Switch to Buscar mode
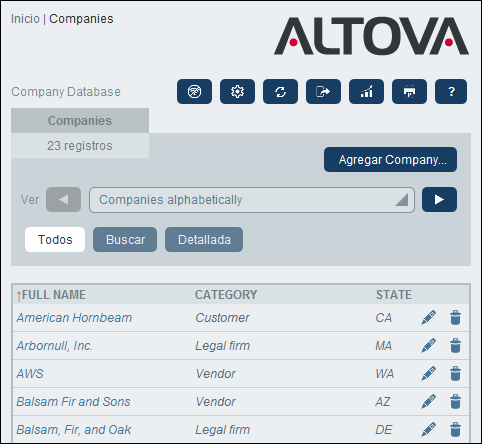This screenshot has width=482, height=444. point(125,239)
